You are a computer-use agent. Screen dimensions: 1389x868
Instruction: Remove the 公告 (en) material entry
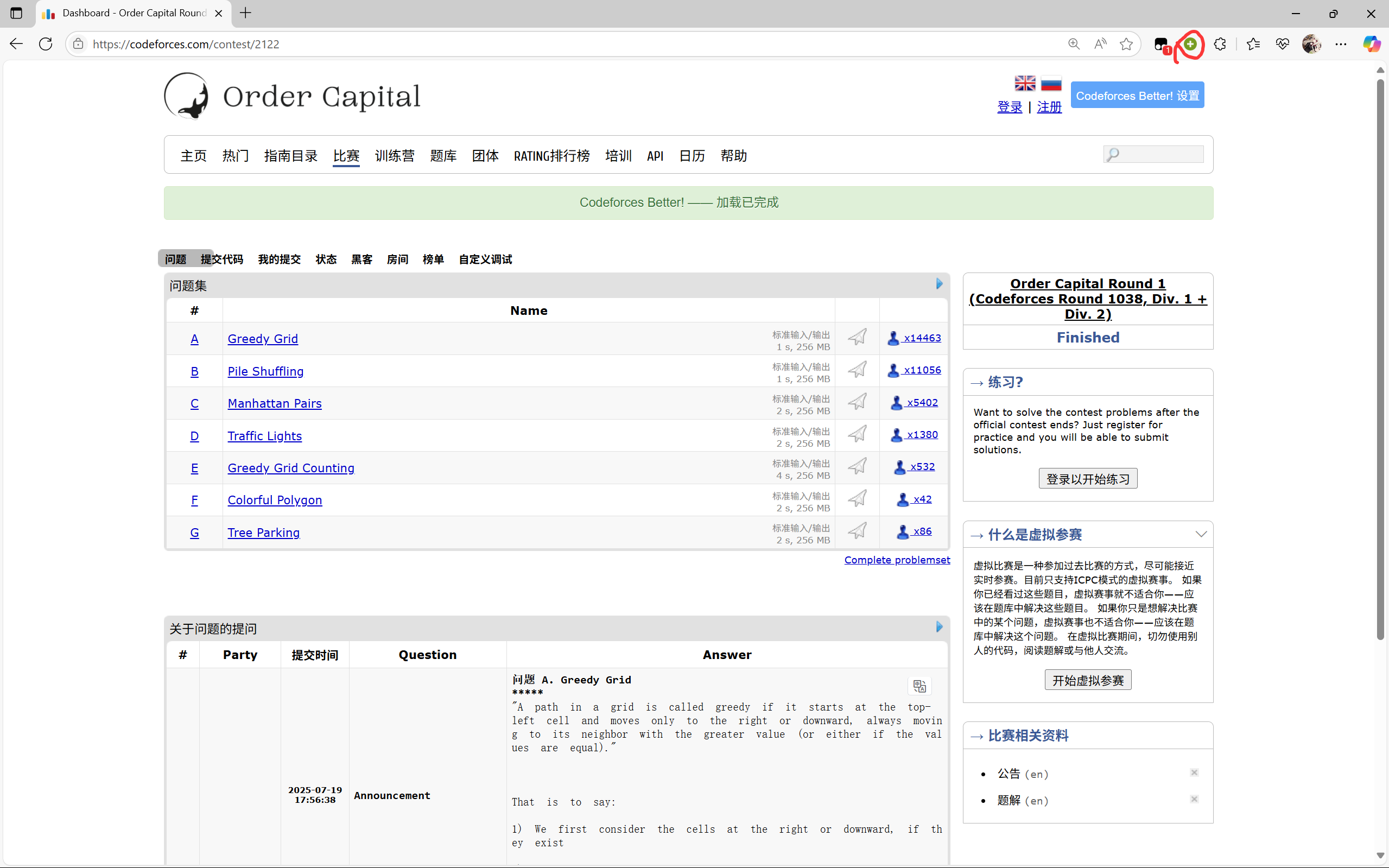point(1194,772)
